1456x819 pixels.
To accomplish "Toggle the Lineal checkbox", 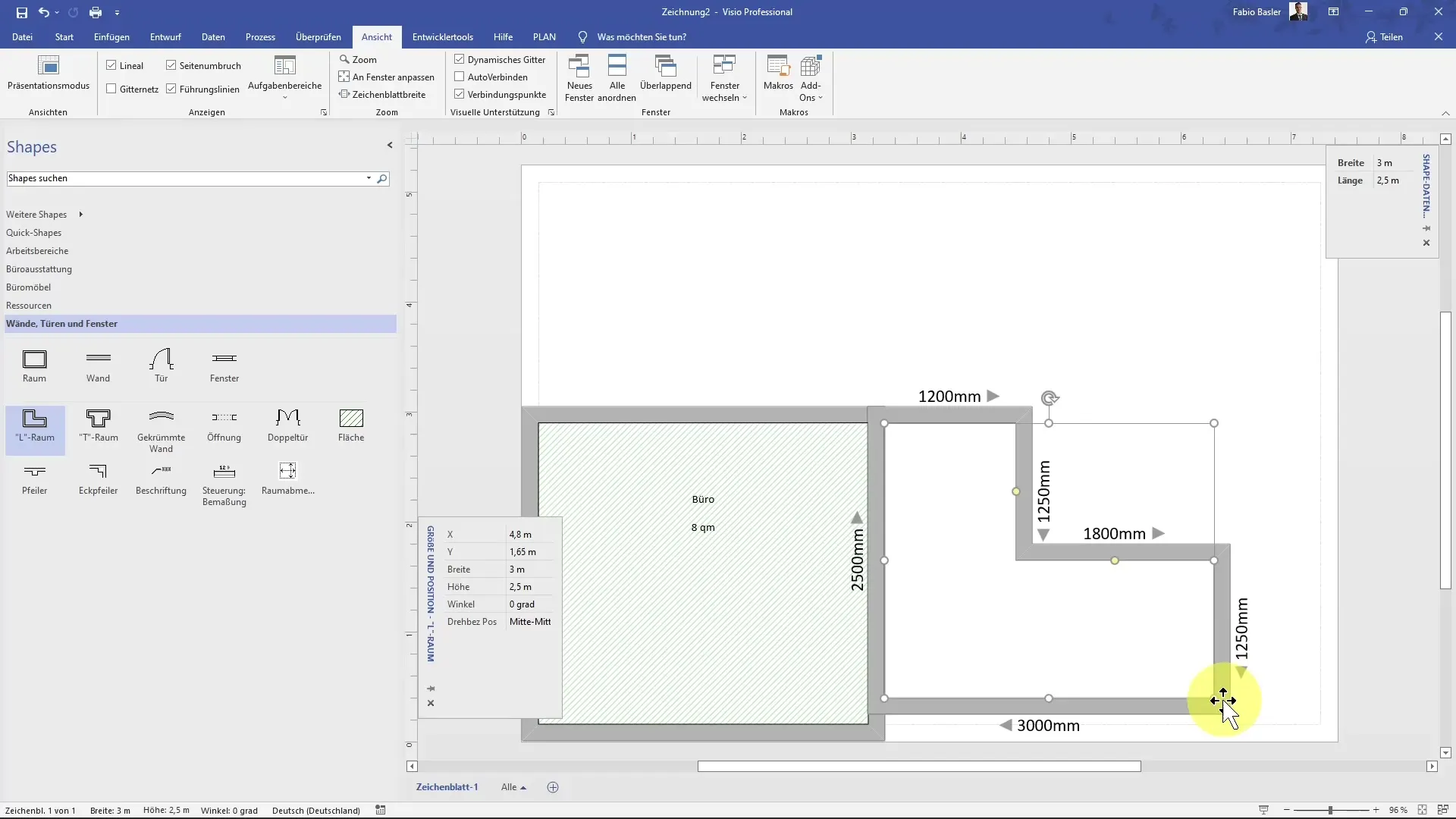I will click(x=111, y=65).
